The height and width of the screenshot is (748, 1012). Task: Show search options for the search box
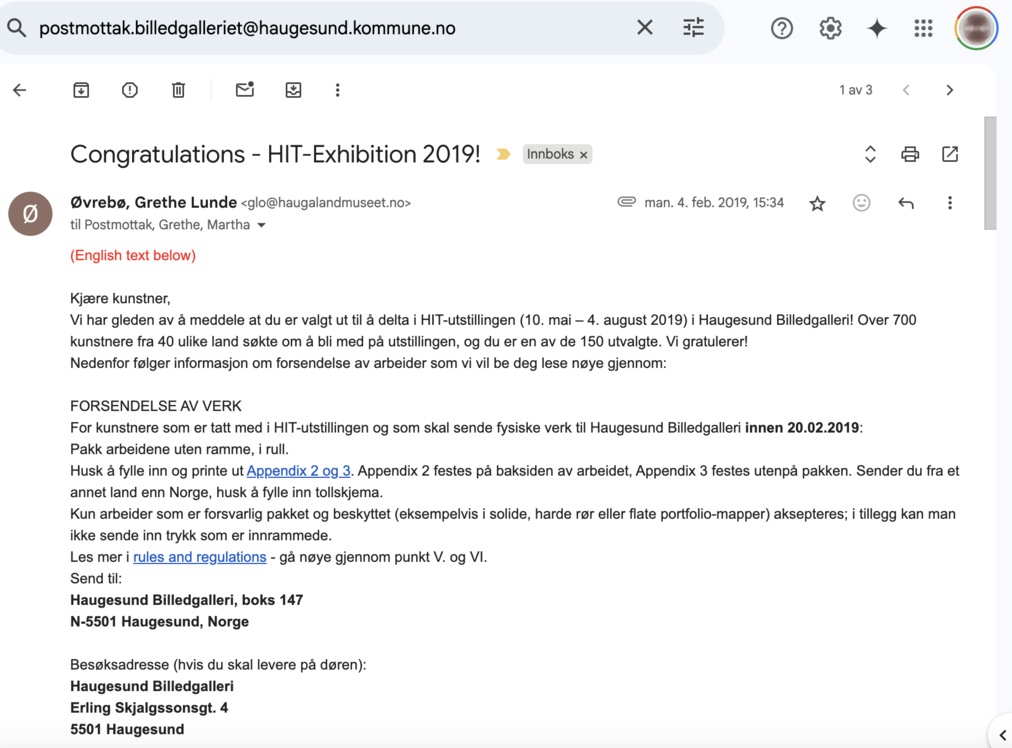tap(693, 28)
